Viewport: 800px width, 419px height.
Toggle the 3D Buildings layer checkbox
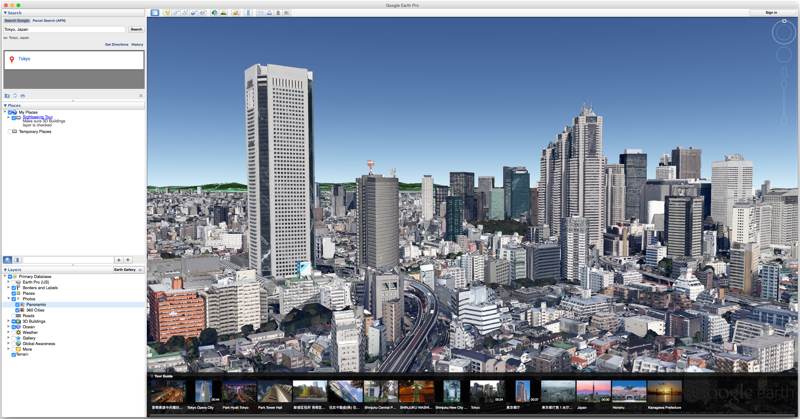pos(14,322)
